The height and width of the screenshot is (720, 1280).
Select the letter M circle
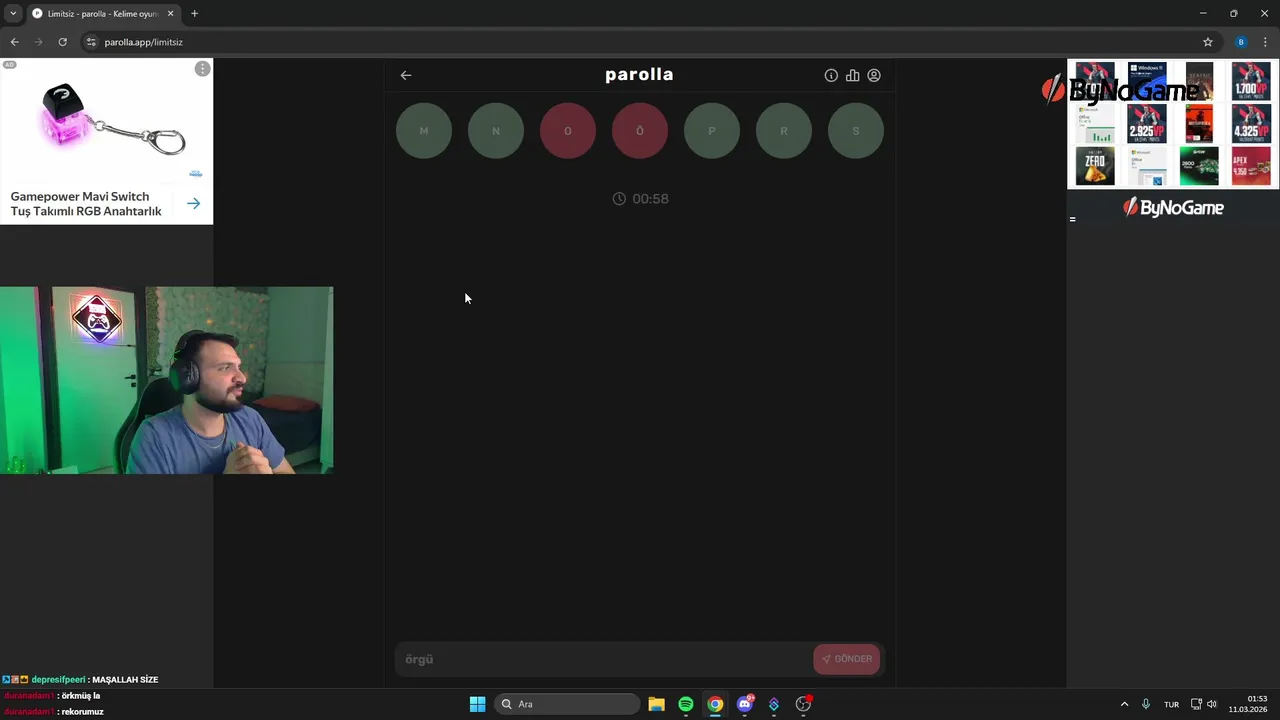pyautogui.click(x=424, y=131)
